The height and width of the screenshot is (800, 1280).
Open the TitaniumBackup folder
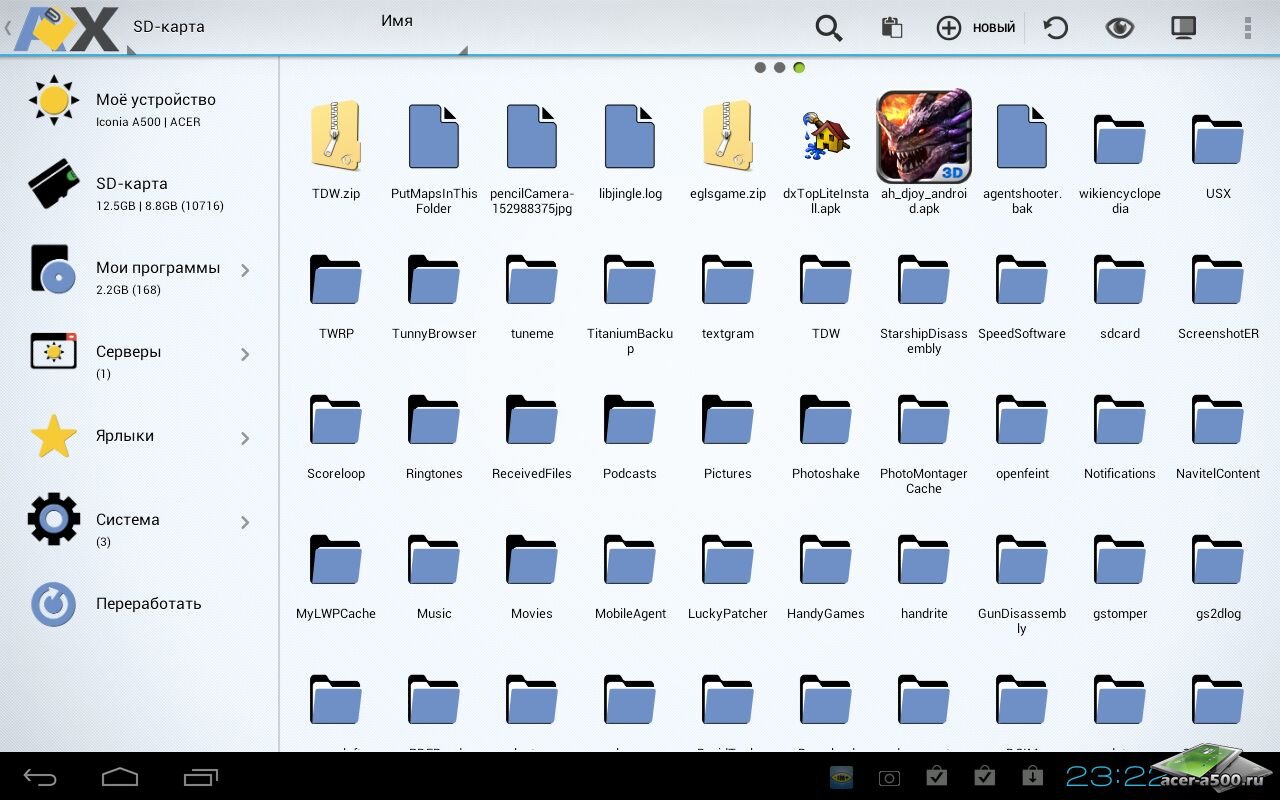[x=630, y=280]
